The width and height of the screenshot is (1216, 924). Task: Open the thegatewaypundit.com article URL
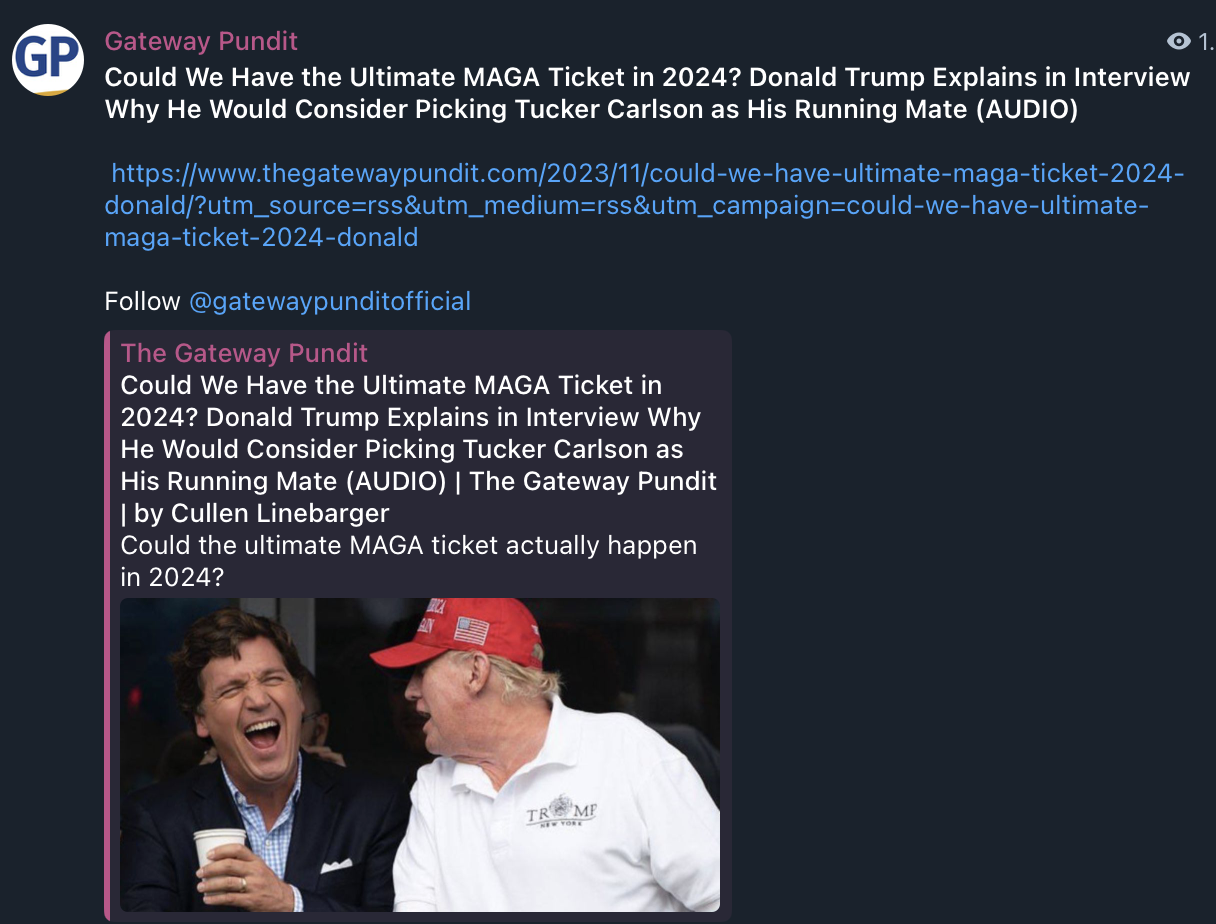coord(645,205)
